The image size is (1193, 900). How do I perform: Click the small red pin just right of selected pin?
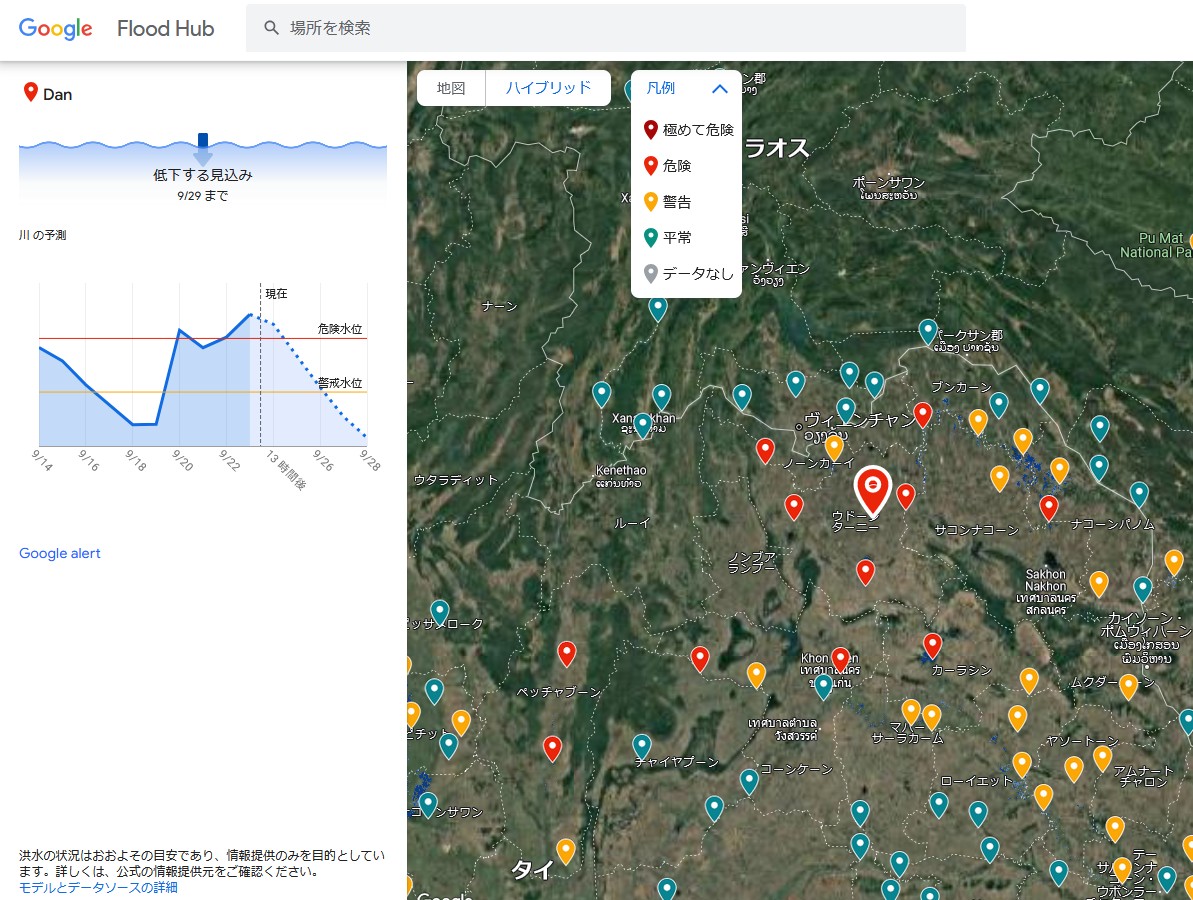pyautogui.click(x=905, y=496)
